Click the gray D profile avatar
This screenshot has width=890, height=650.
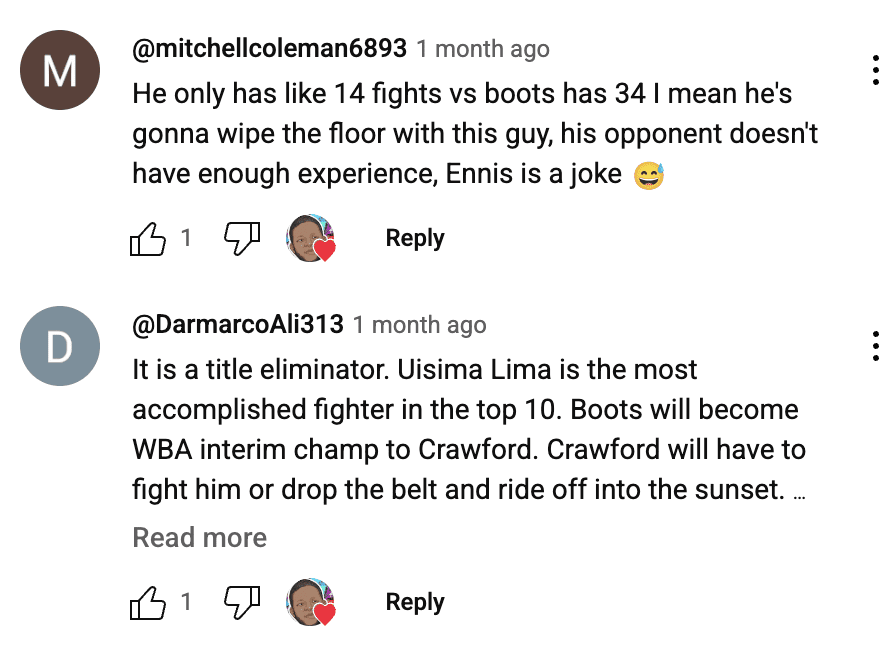coord(61,346)
